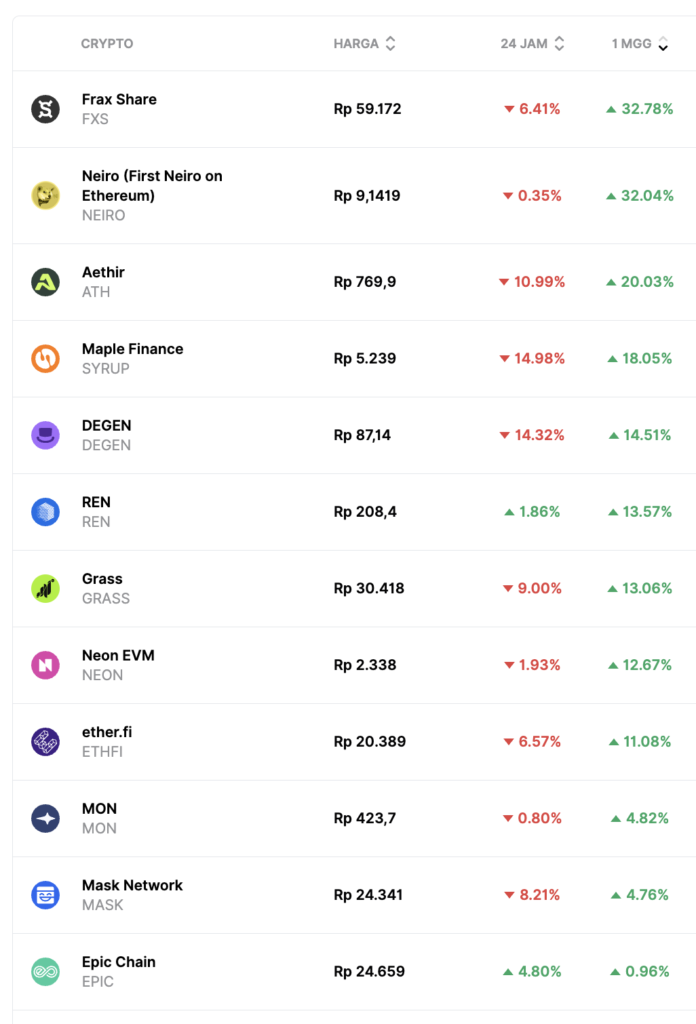Click the purple DEGEN hat icon
The image size is (696, 1024).
pyautogui.click(x=46, y=435)
